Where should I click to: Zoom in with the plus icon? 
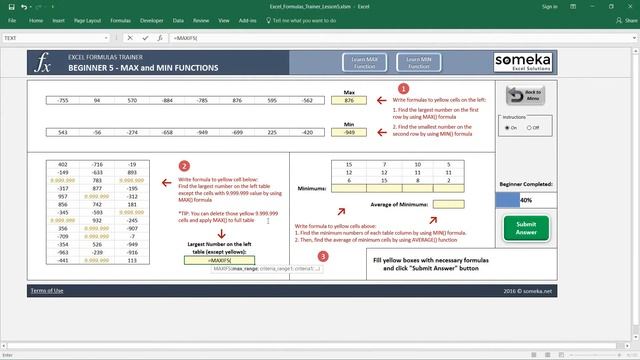coord(619,355)
